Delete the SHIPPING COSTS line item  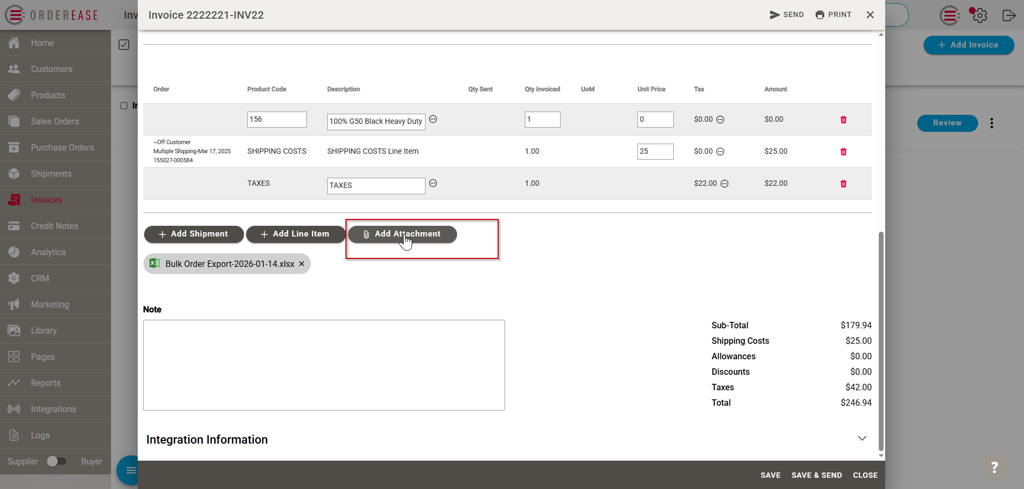843,152
